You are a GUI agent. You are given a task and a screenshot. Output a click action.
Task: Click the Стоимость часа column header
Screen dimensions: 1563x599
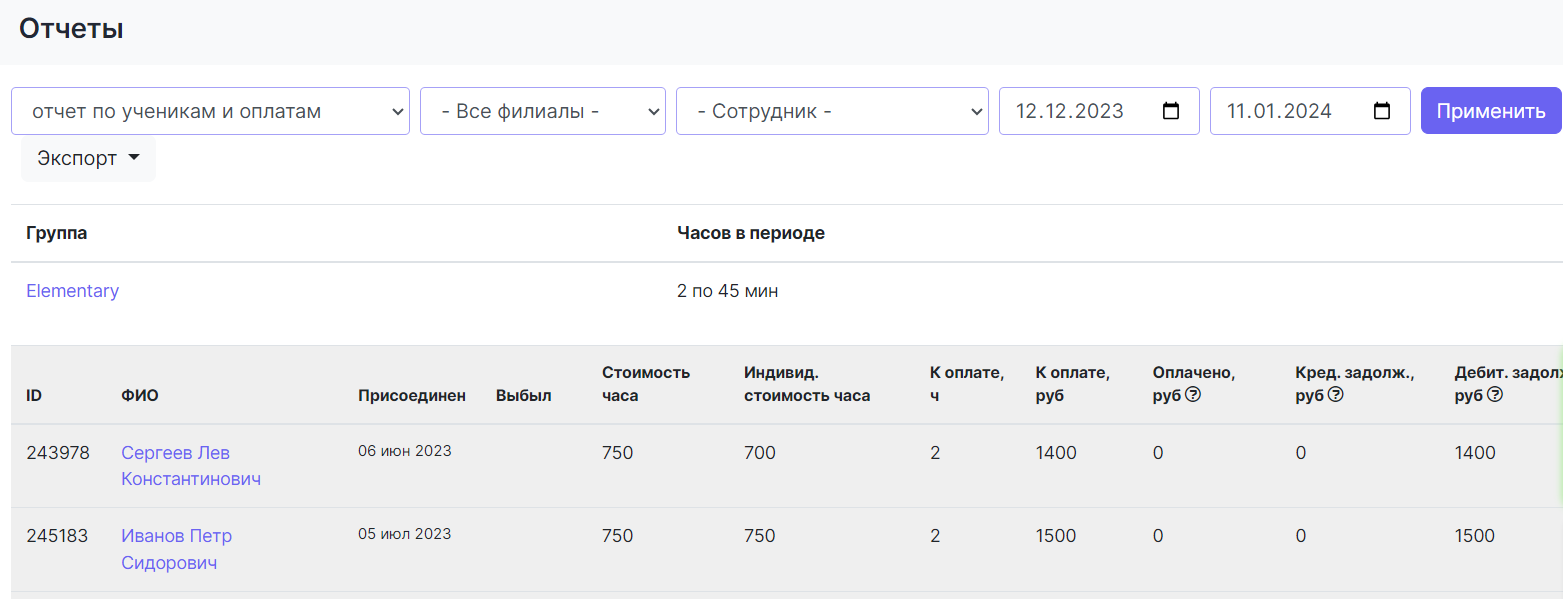click(646, 384)
